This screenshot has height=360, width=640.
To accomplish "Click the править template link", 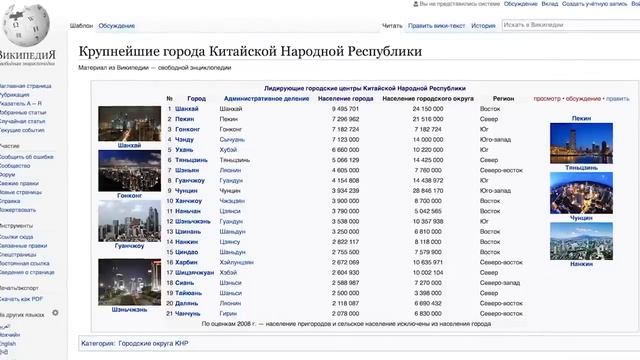I will point(618,99).
